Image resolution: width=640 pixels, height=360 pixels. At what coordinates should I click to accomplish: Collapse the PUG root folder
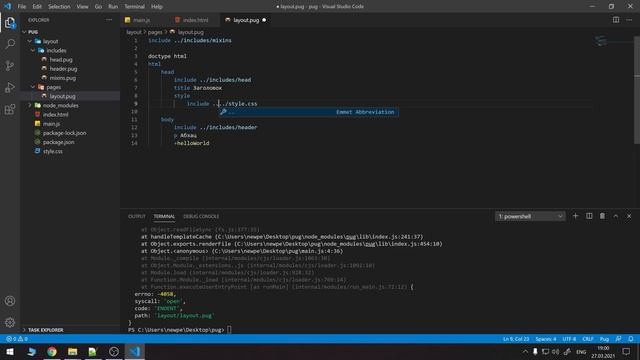coord(32,32)
